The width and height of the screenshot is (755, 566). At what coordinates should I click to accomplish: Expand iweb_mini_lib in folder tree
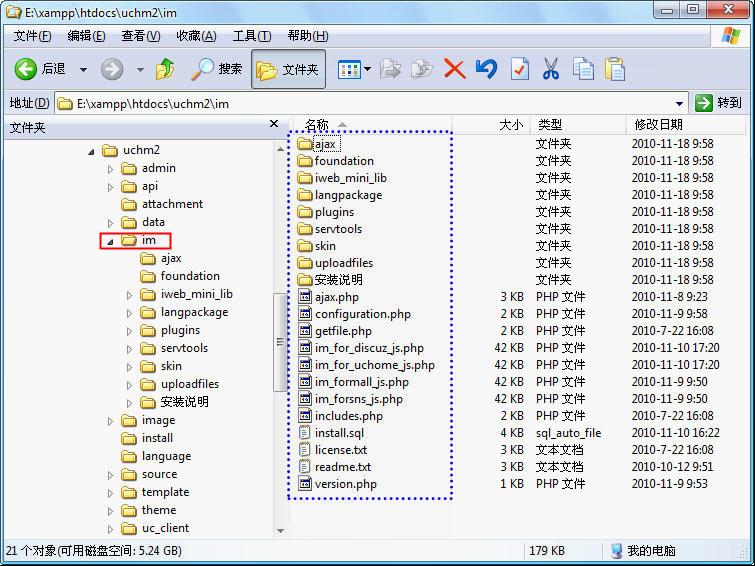click(129, 295)
